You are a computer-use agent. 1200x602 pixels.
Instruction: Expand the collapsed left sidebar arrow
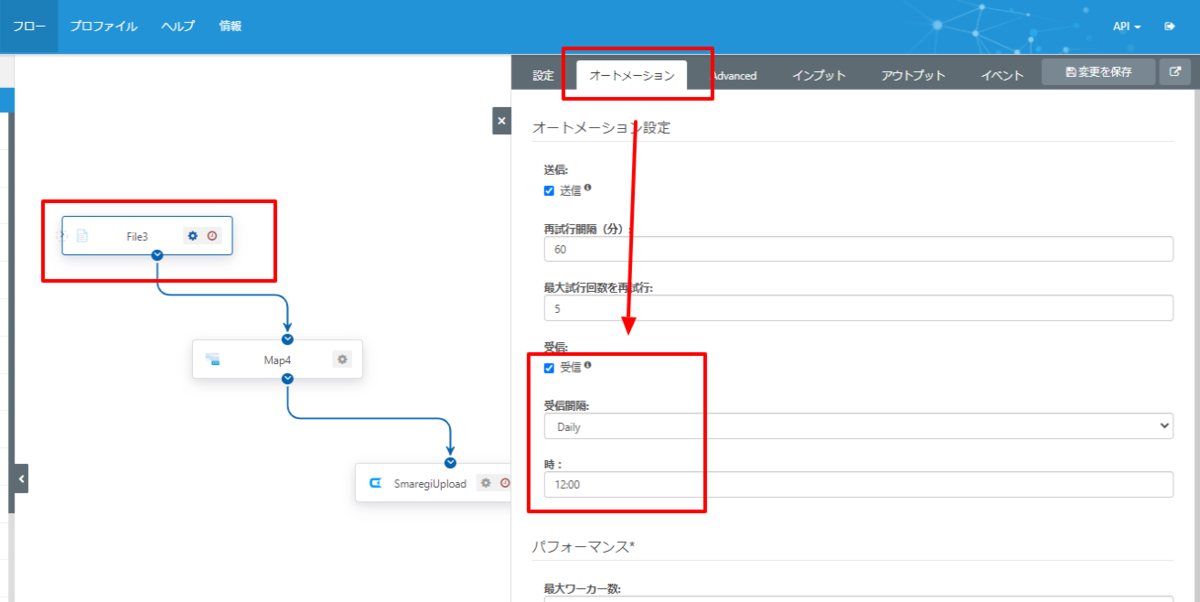[21, 478]
